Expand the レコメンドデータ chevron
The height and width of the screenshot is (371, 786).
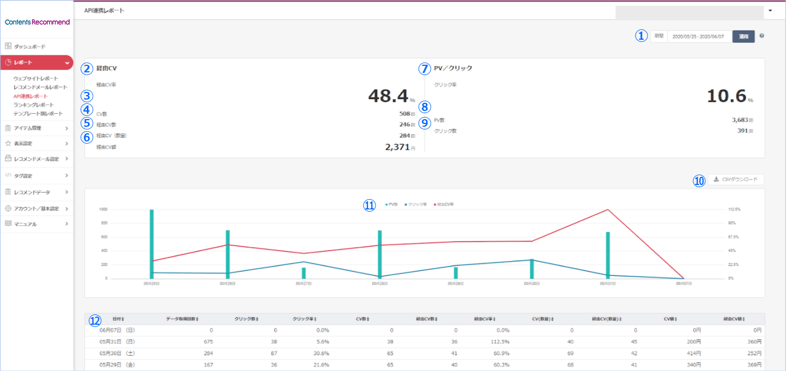(67, 192)
